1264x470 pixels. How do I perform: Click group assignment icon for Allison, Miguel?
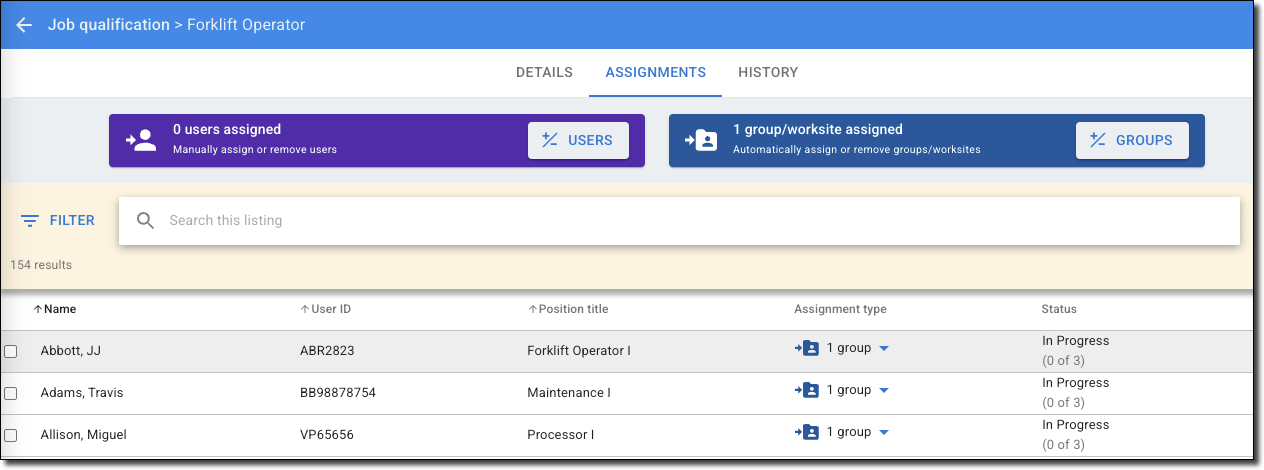coord(807,432)
